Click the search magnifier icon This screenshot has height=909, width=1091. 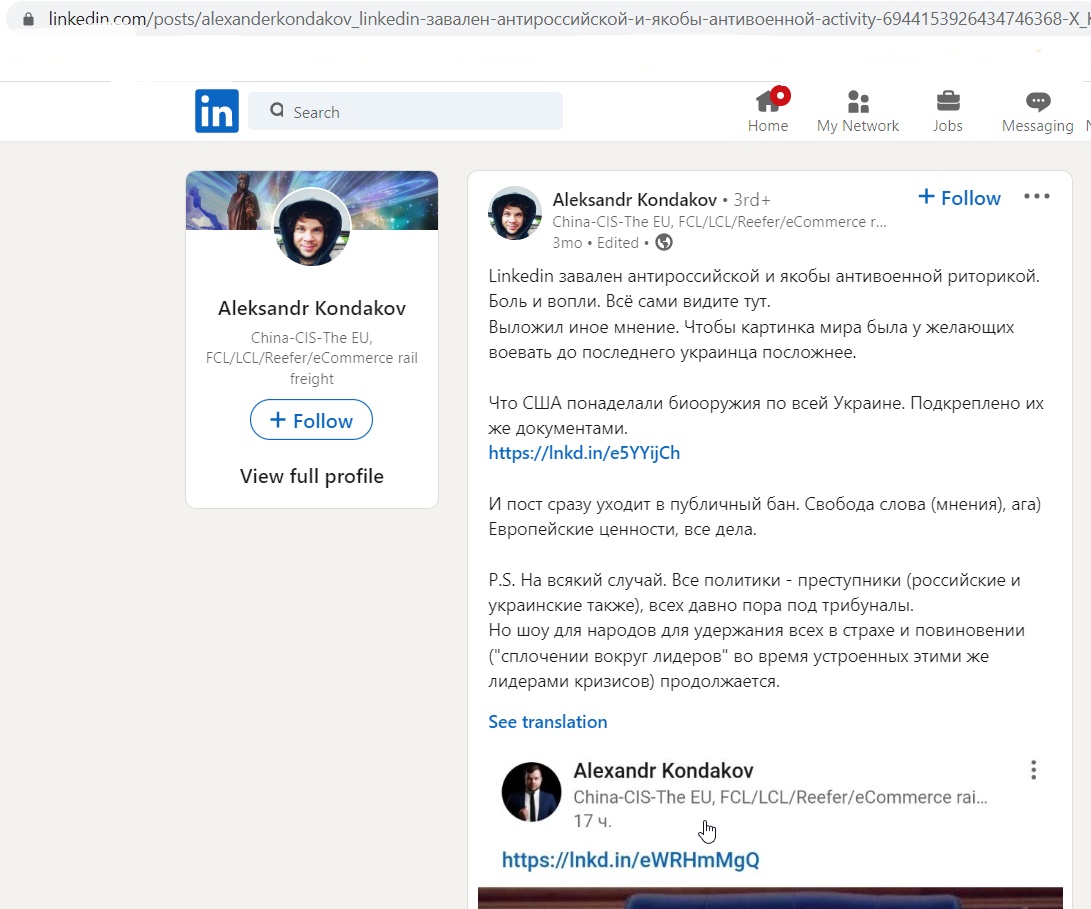[277, 110]
